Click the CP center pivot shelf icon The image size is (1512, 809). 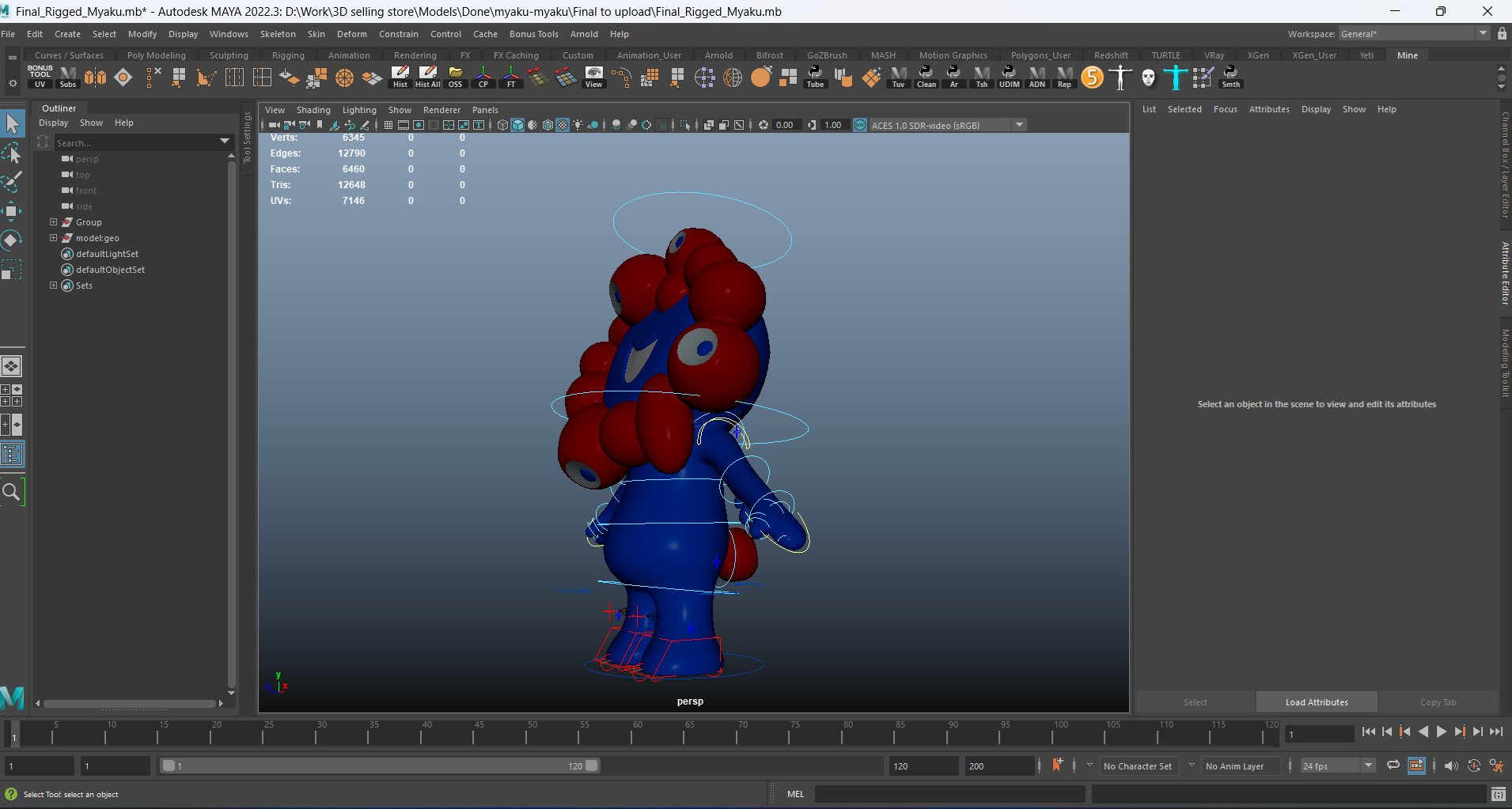[x=483, y=77]
